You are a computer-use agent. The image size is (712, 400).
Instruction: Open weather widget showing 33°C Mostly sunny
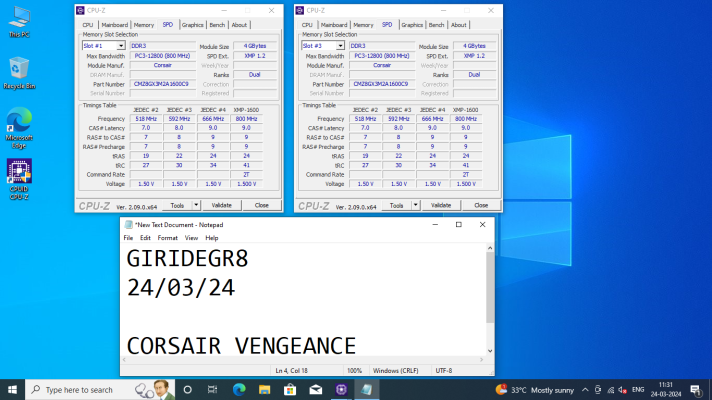point(534,390)
